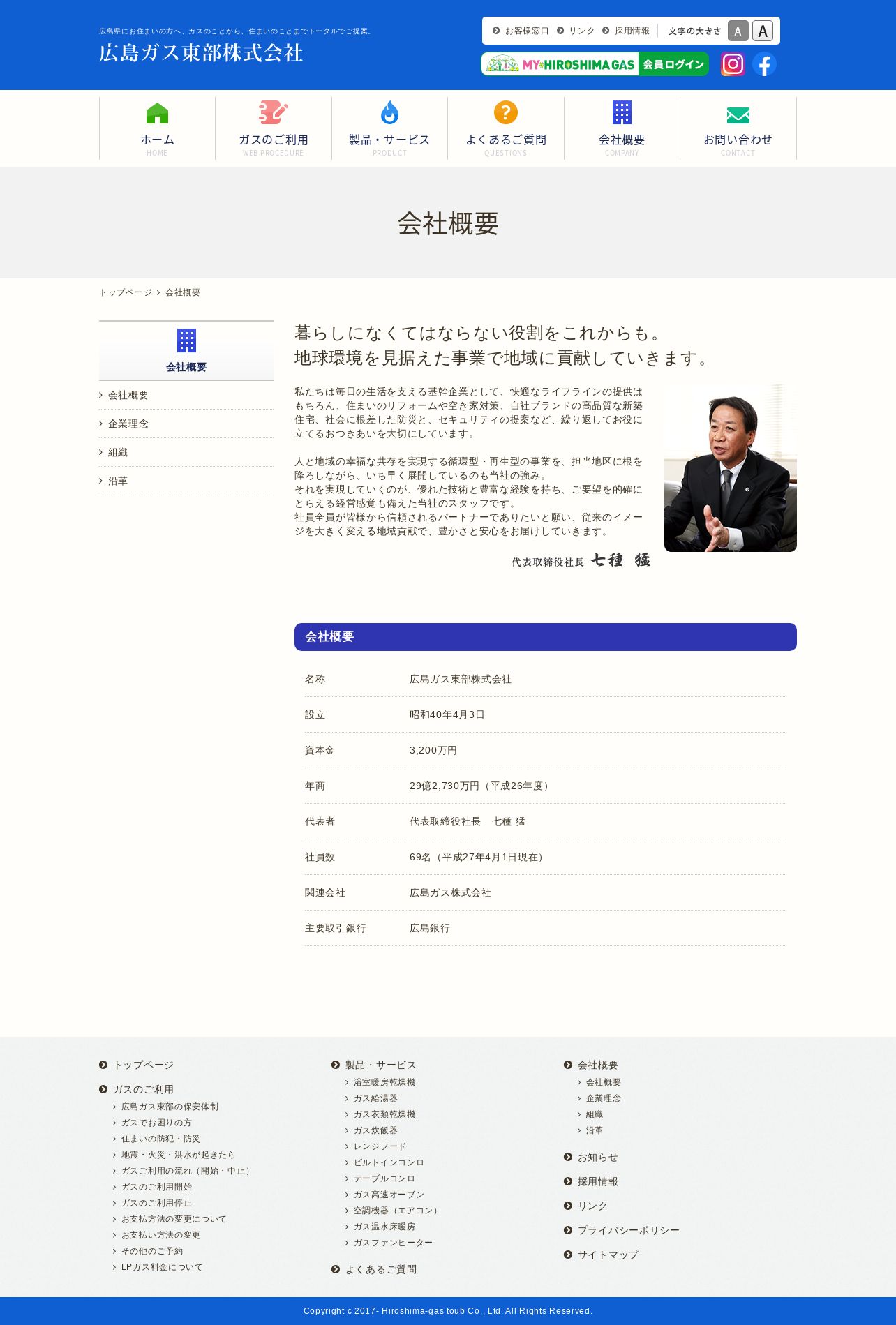Open footer link レンジフード
Screen dimensions: 896x1325
(x=380, y=1146)
